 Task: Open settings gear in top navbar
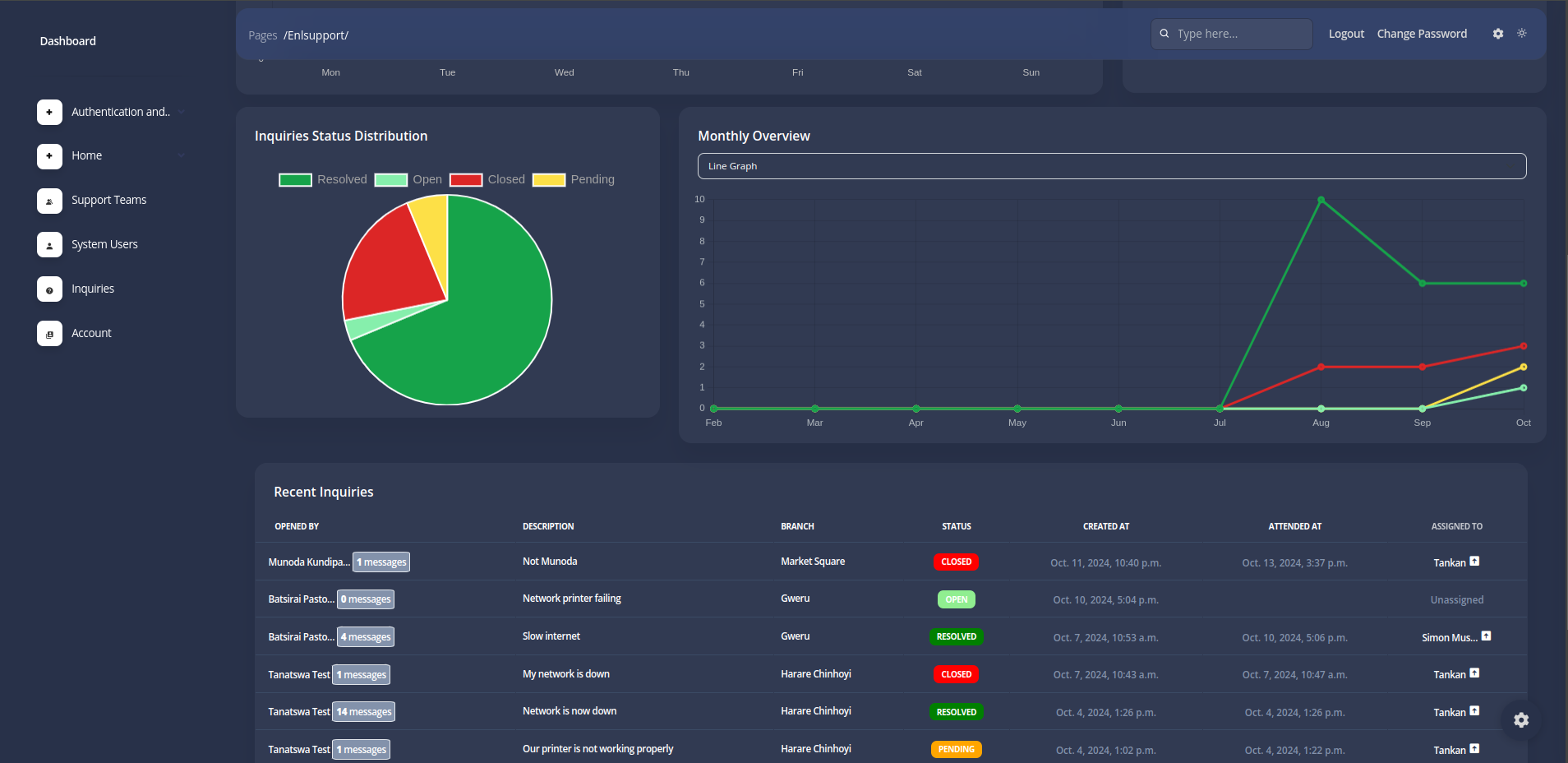point(1498,34)
